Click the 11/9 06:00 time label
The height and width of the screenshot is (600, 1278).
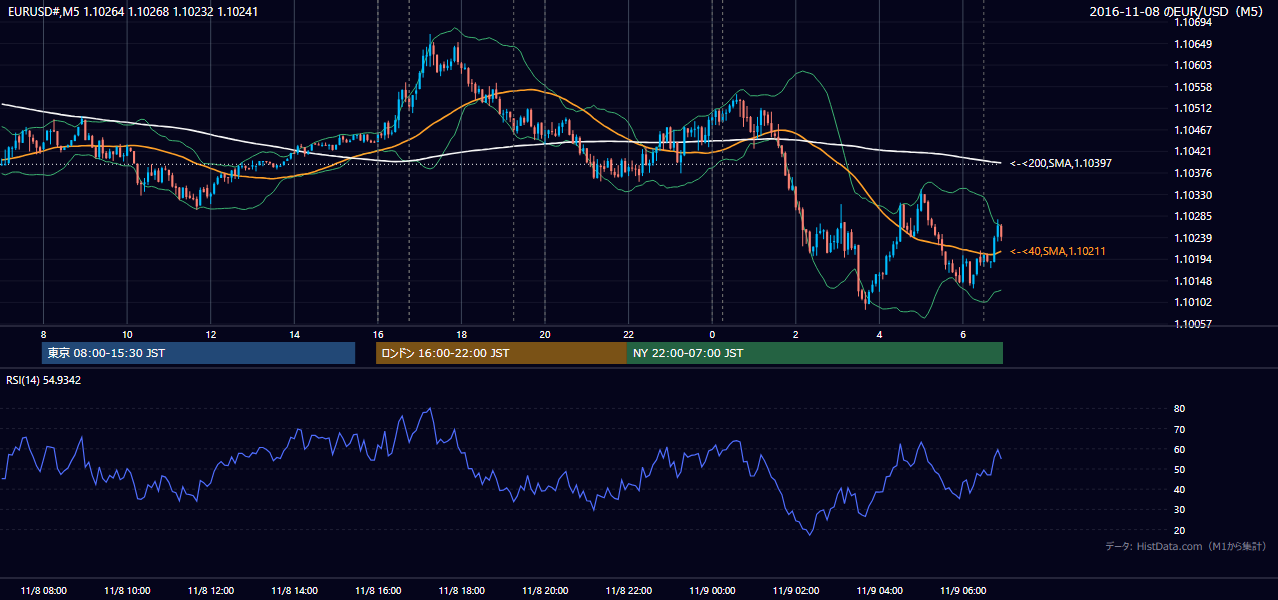963,590
